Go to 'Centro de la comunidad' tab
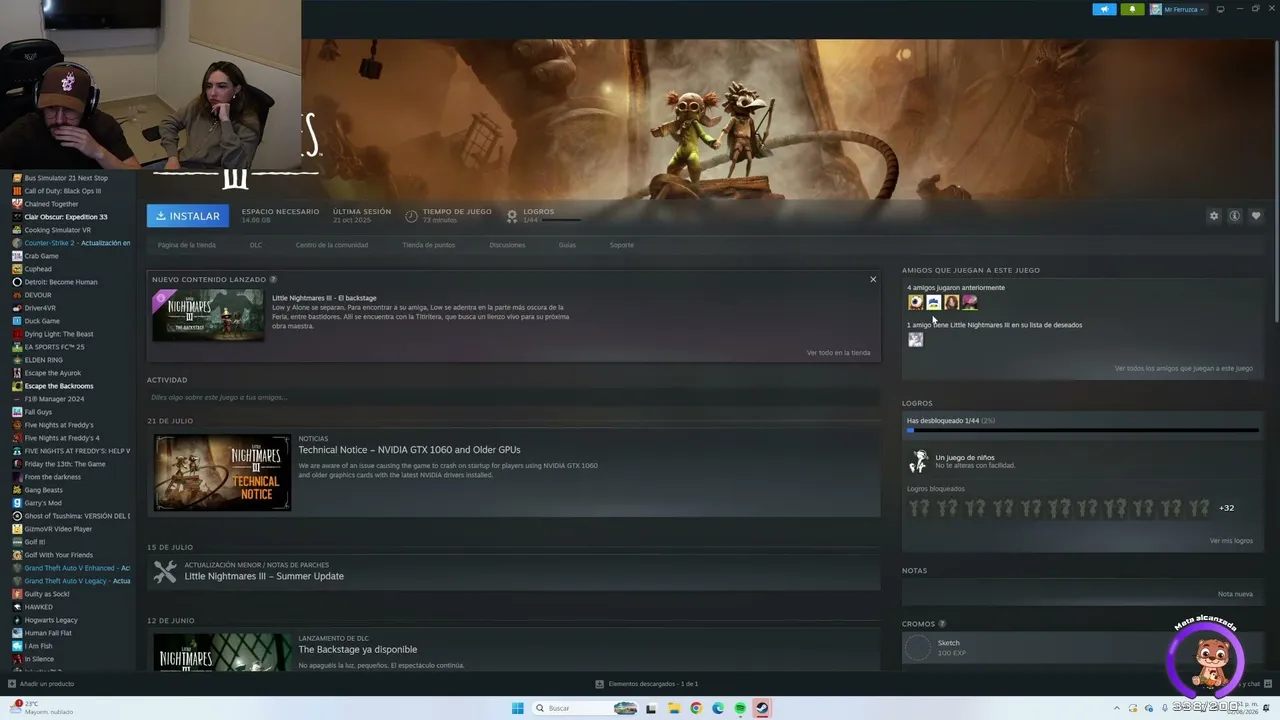The width and height of the screenshot is (1280, 720). tap(332, 245)
